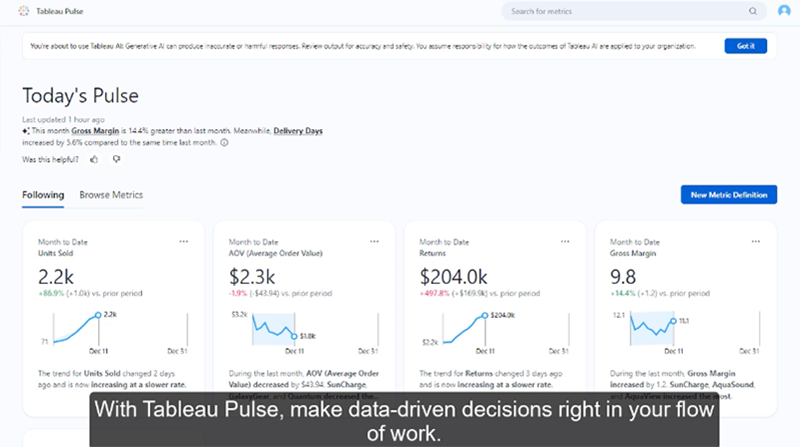Screen dimensions: 800x447
Task: Click the info icon after summary text
Action: click(x=224, y=142)
